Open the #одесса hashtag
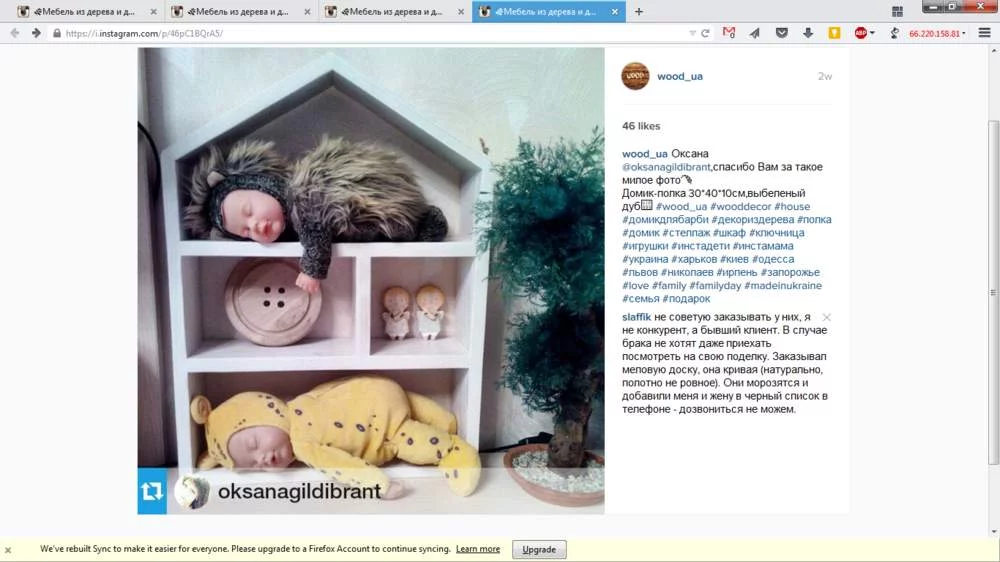This screenshot has height=562, width=1000. [x=773, y=259]
